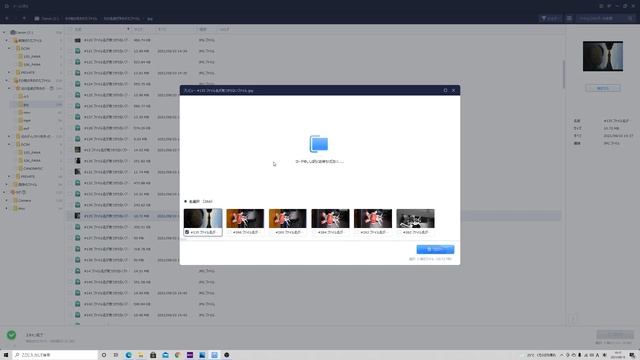The width and height of the screenshot is (640, 360).
Task: Click the search magnifier icon
Action: point(631,18)
